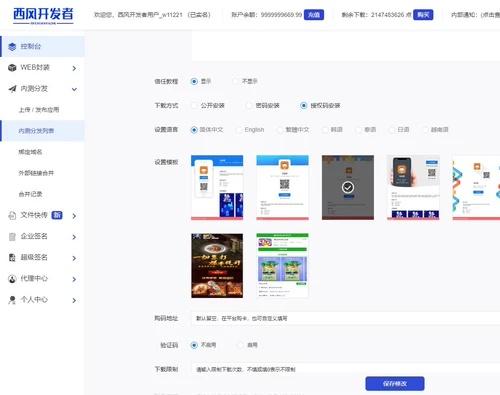Choose the first template with phone and blue header

217,187
